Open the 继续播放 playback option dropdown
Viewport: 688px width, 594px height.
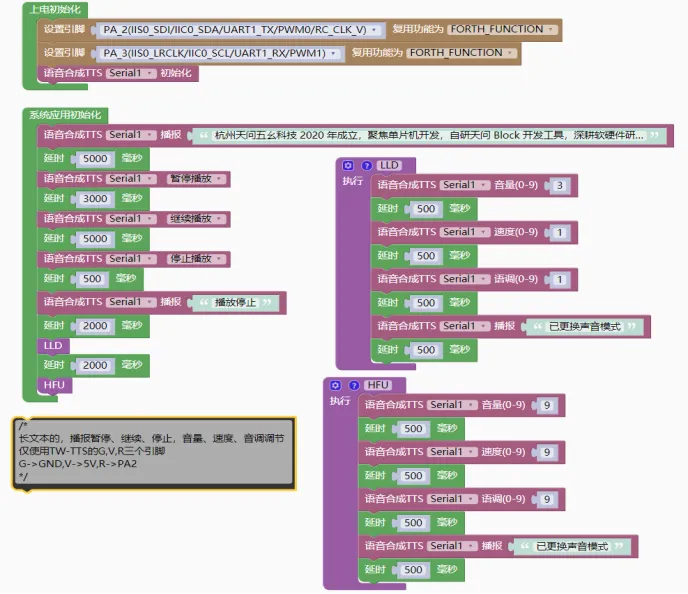(197, 219)
